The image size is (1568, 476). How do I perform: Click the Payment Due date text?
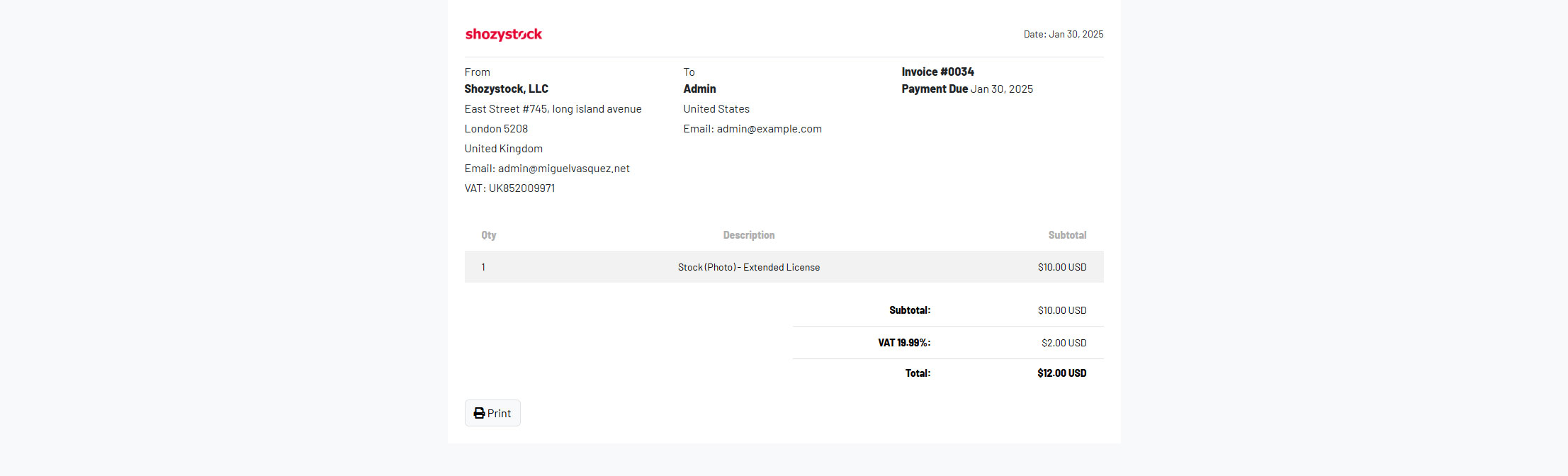coord(1001,89)
